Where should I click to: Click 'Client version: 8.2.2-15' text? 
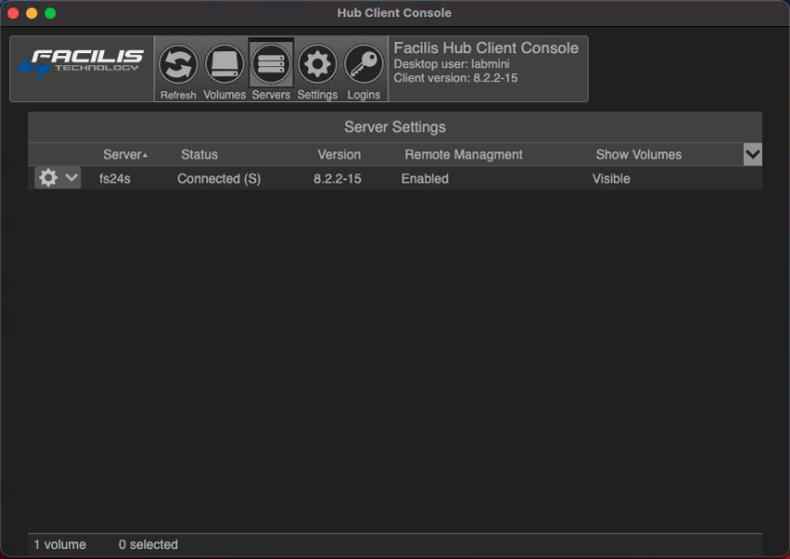(455, 78)
